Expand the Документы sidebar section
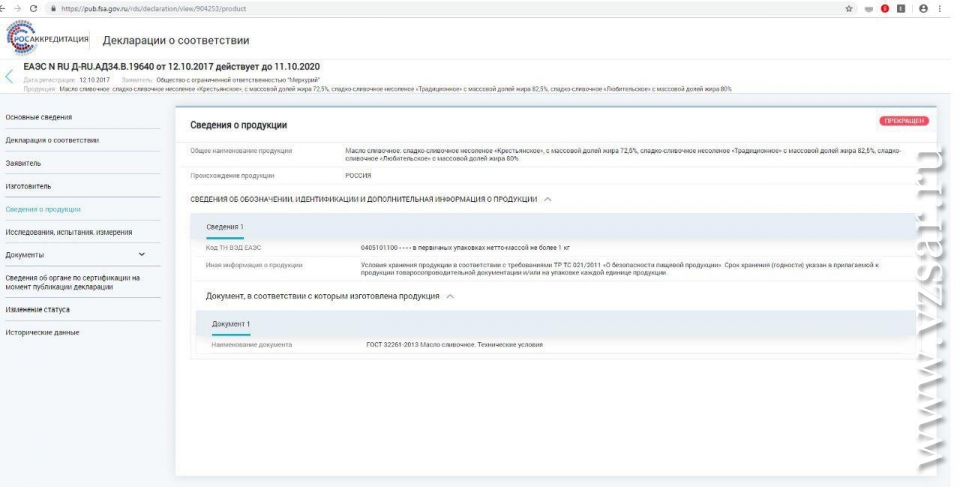 (141, 255)
